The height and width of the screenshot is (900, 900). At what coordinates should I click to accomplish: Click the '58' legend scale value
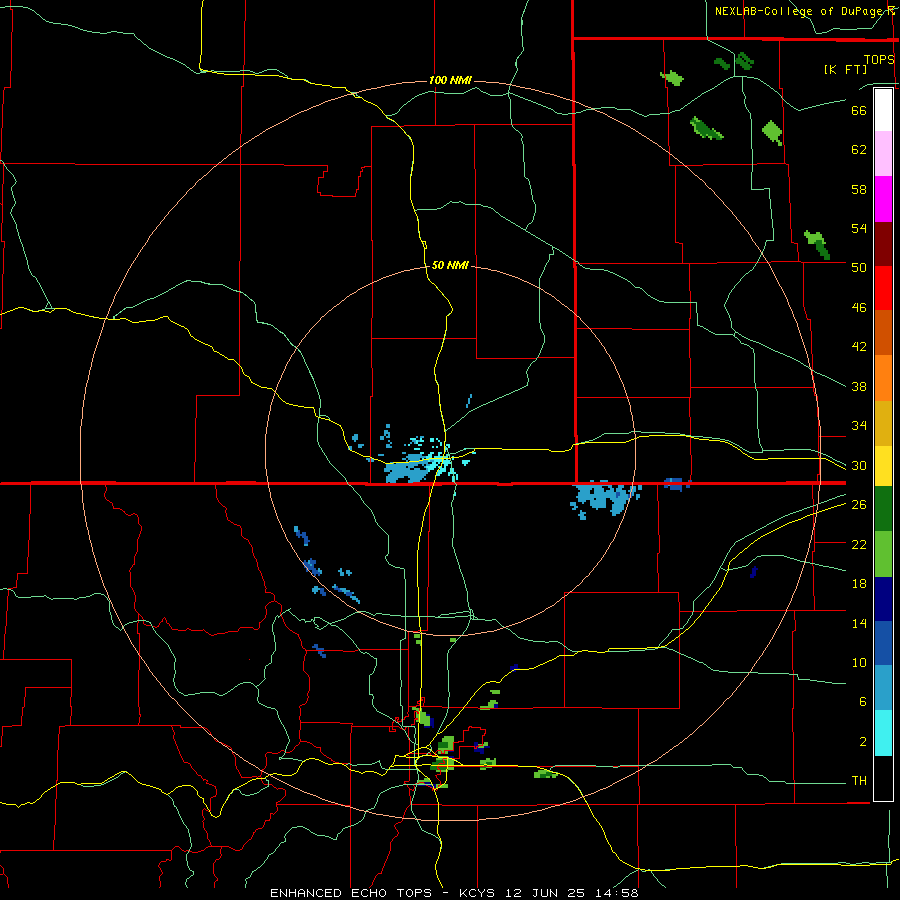(859, 189)
